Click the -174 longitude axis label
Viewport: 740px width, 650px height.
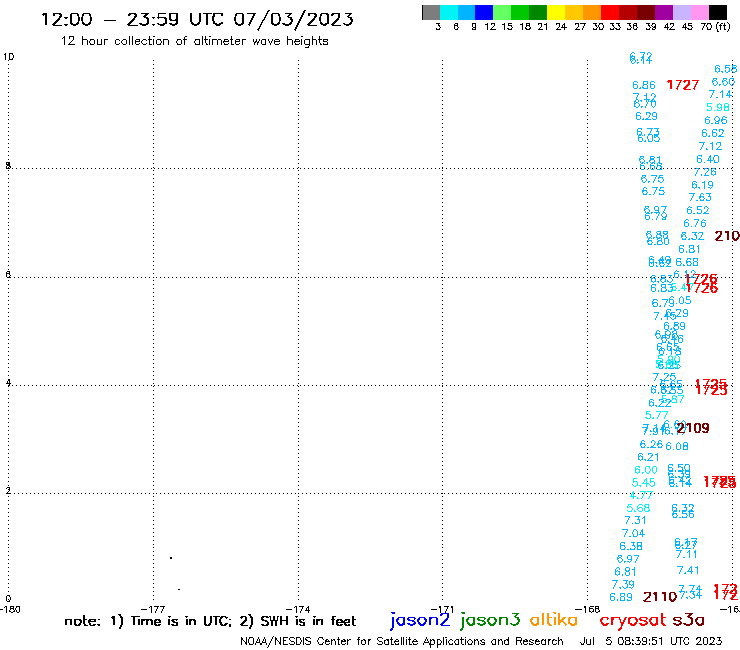point(298,609)
